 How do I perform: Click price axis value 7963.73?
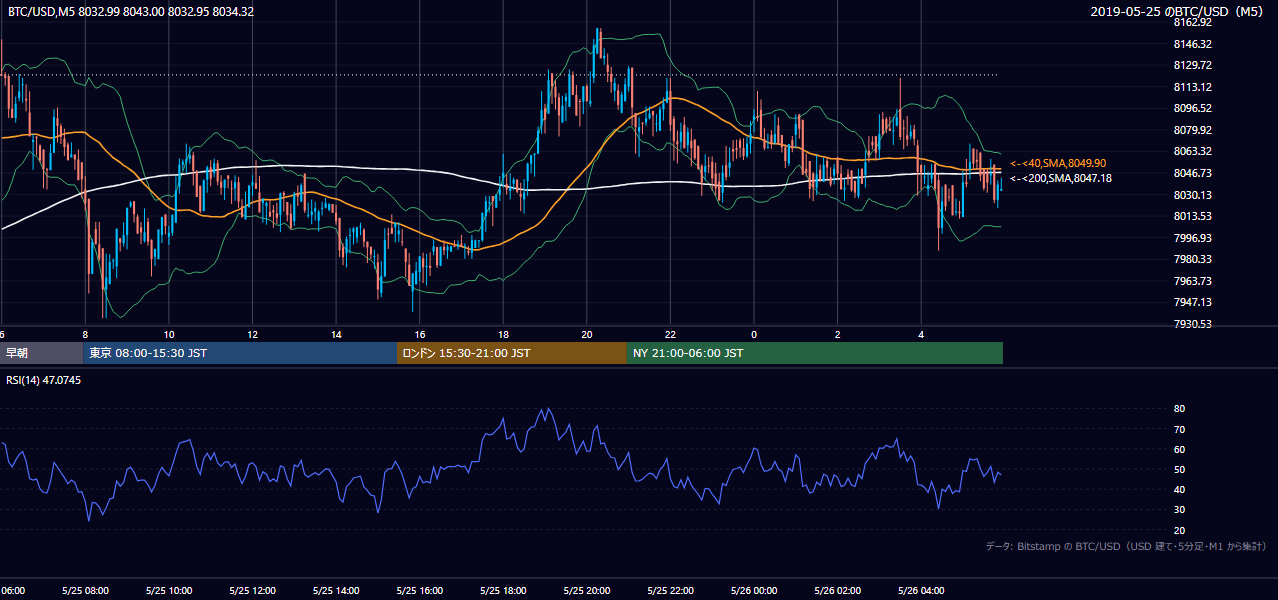[x=1192, y=281]
